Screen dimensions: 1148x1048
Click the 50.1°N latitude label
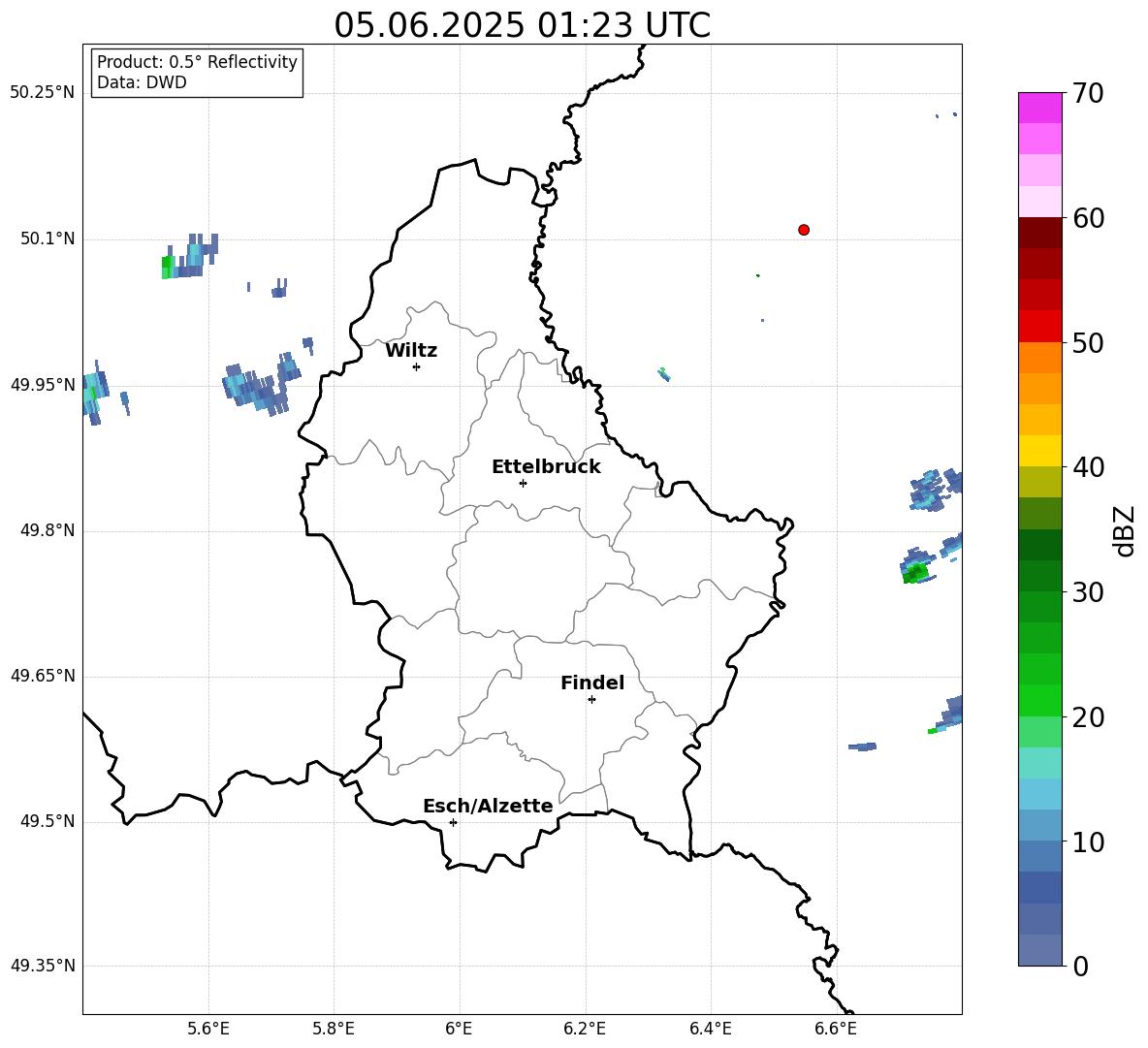pos(48,239)
